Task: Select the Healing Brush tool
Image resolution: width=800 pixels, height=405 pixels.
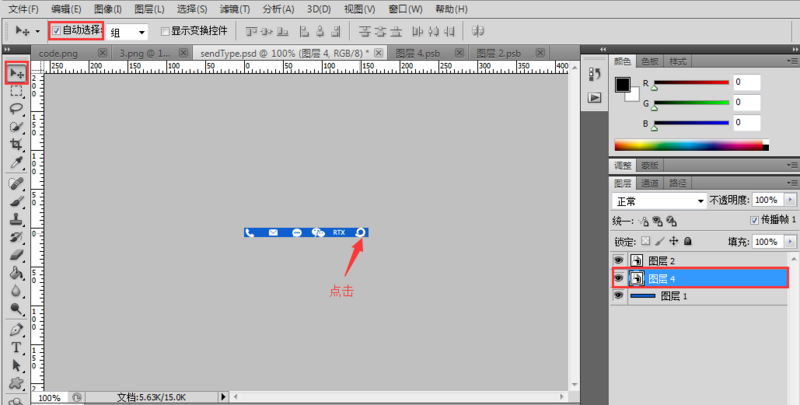Action: [x=16, y=183]
